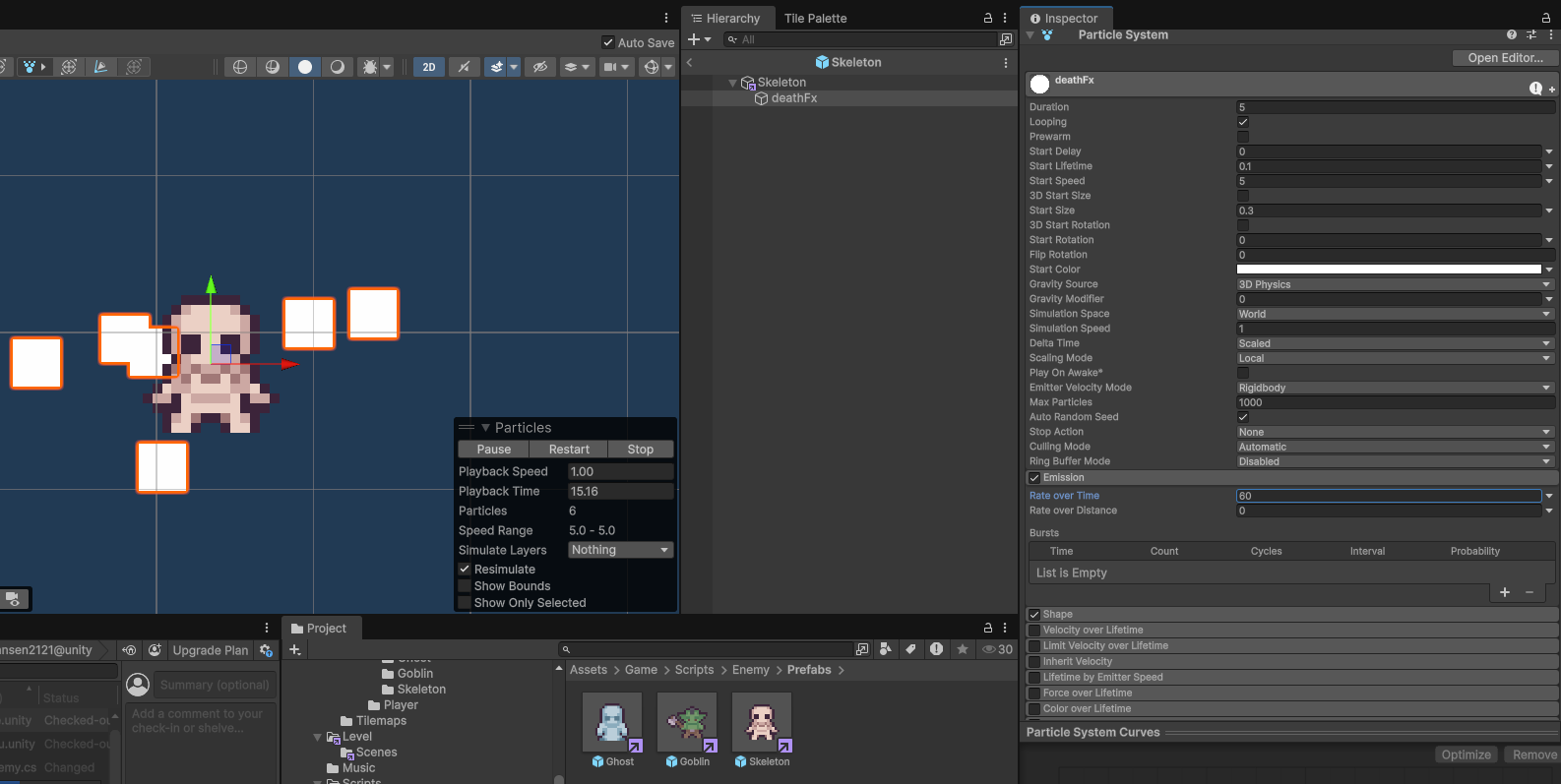Collapse the Skeleton hierarchy node
This screenshot has height=784, width=1561.
coord(732,83)
